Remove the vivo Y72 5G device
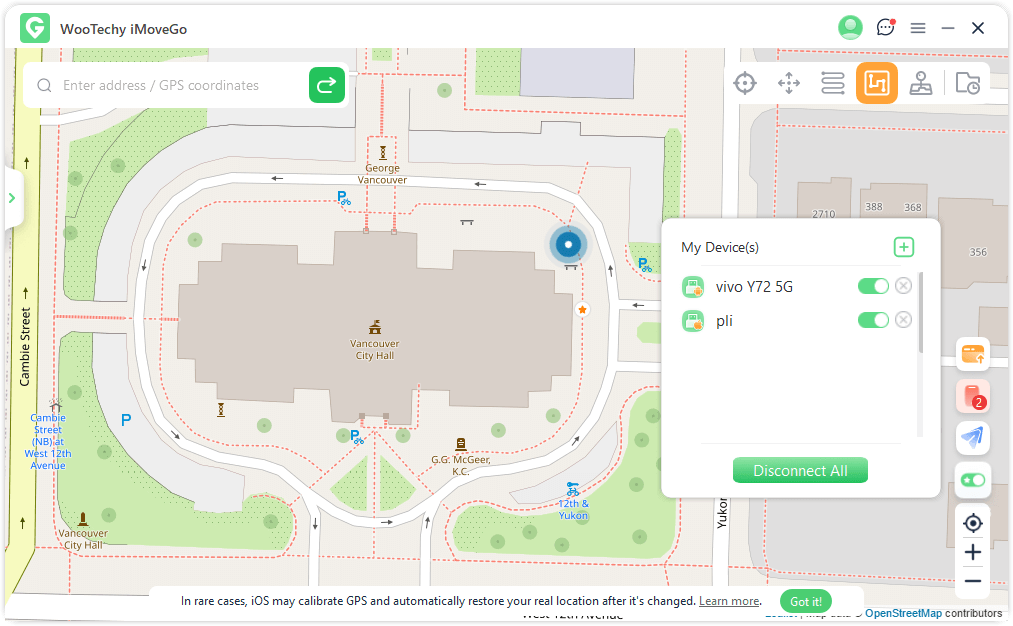 903,287
